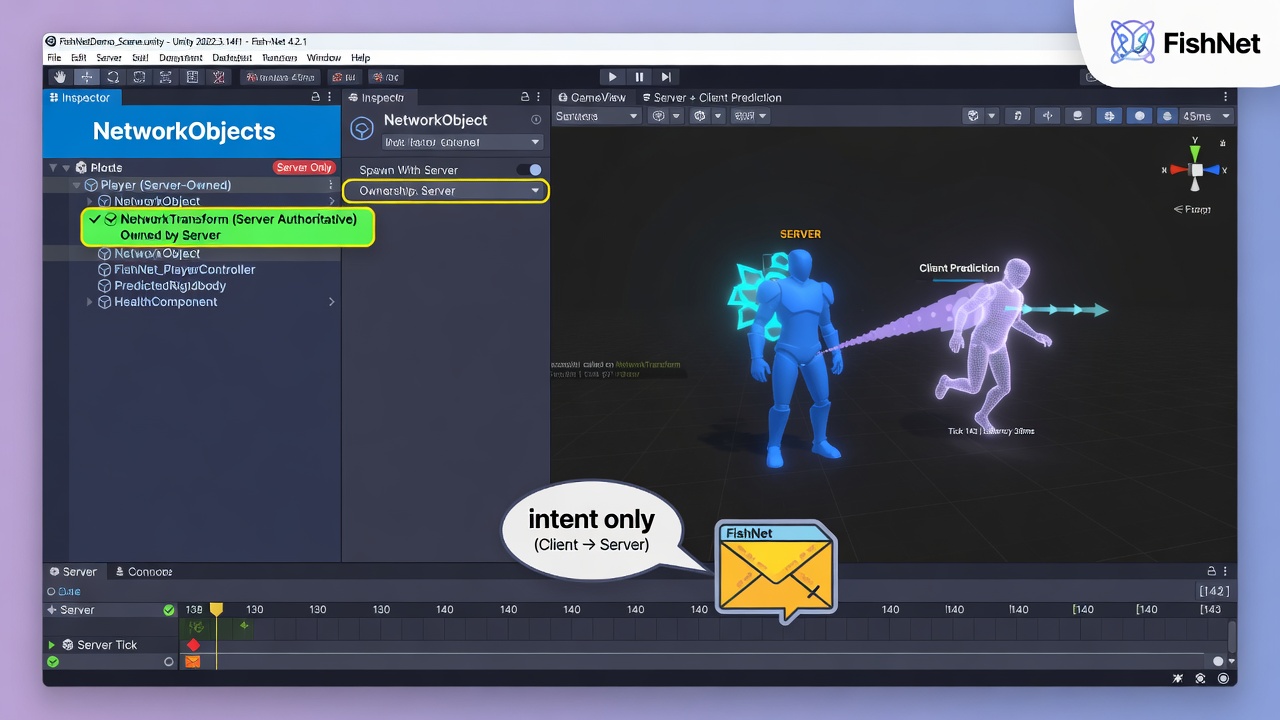Select the Console tab in bottom panel
Viewport: 1280px width, 720px height.
(144, 572)
